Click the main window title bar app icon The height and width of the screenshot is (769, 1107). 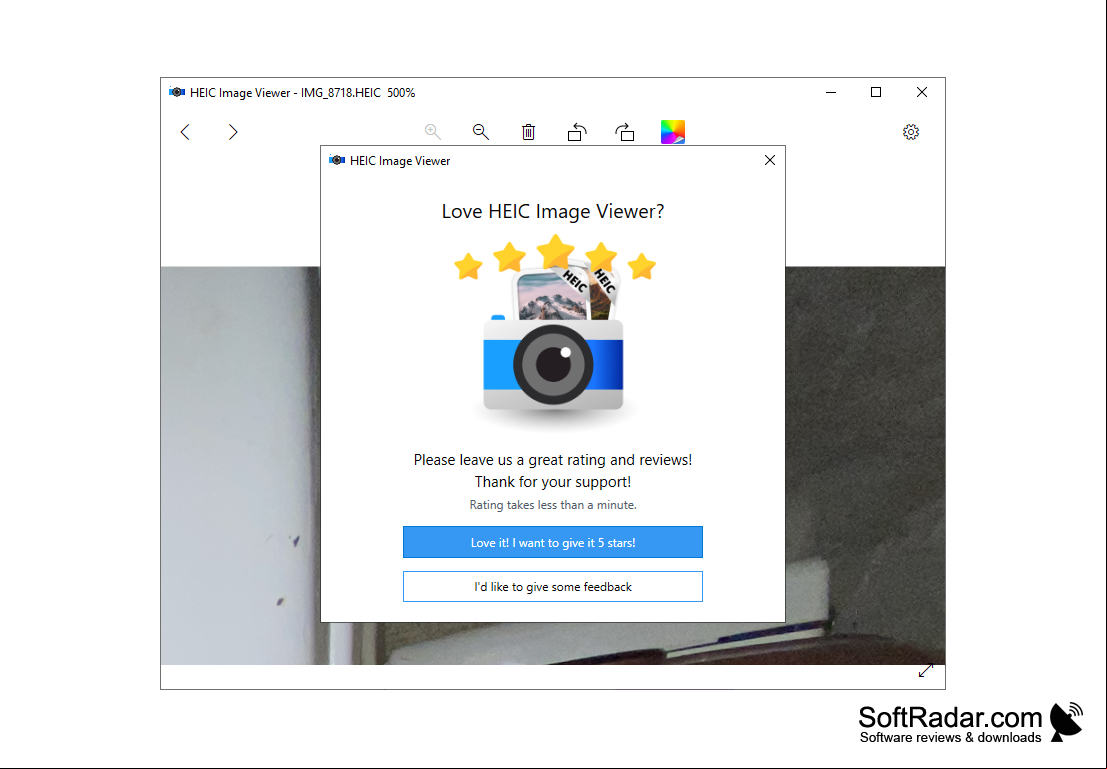[176, 93]
